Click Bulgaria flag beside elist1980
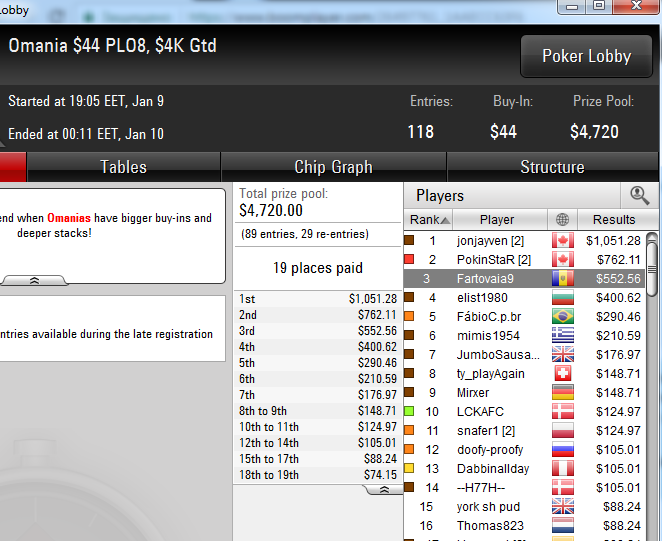 pyautogui.click(x=563, y=297)
